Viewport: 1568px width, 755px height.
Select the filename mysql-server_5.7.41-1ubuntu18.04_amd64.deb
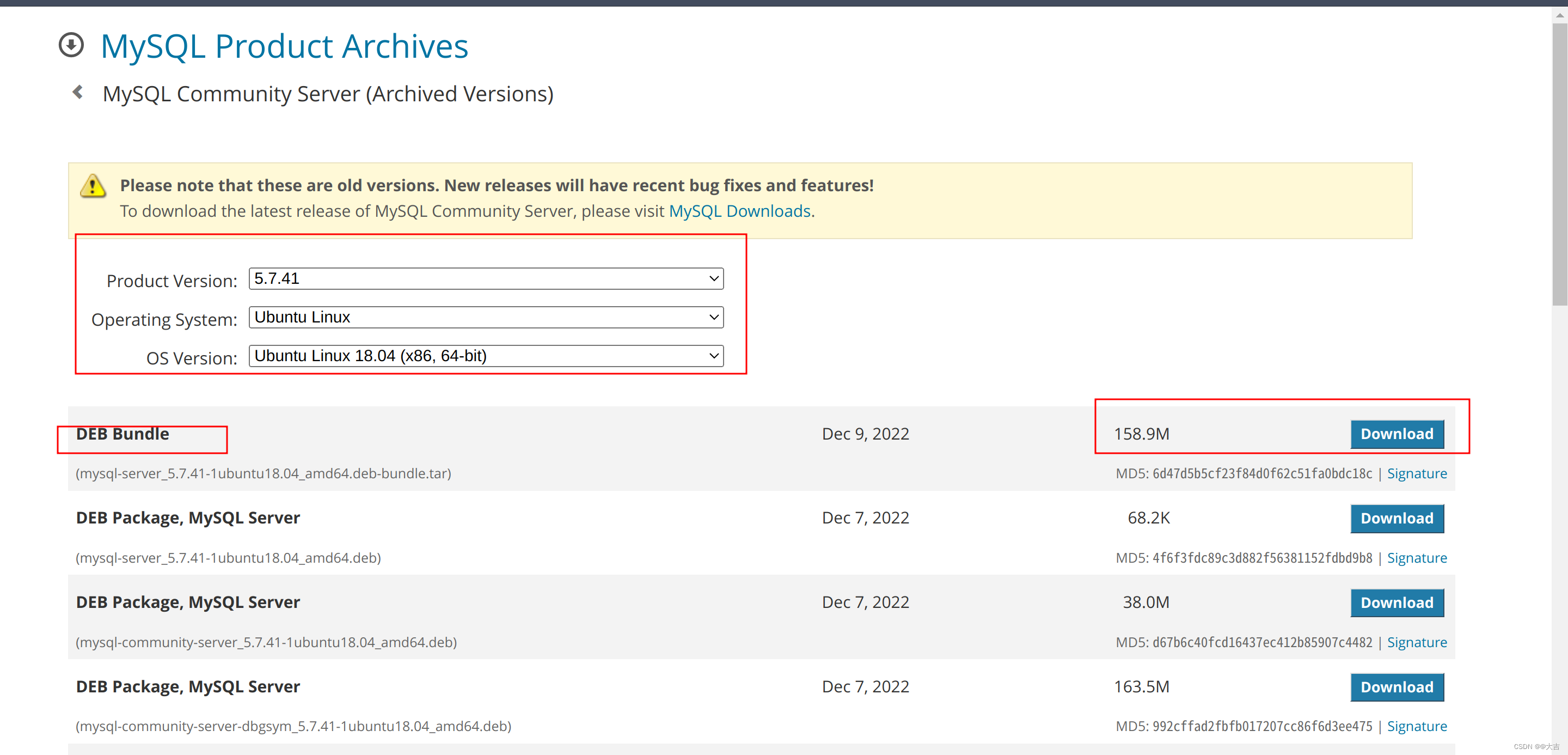pos(228,558)
